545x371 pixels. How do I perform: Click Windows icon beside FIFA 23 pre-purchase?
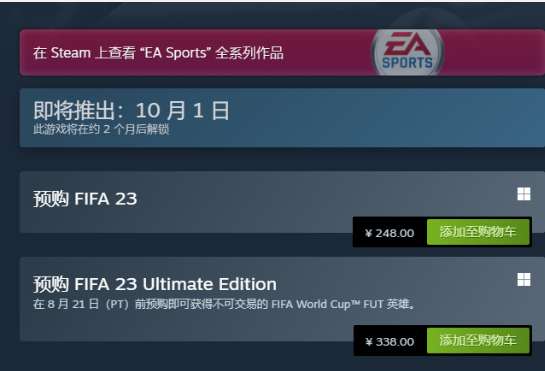pos(524,194)
